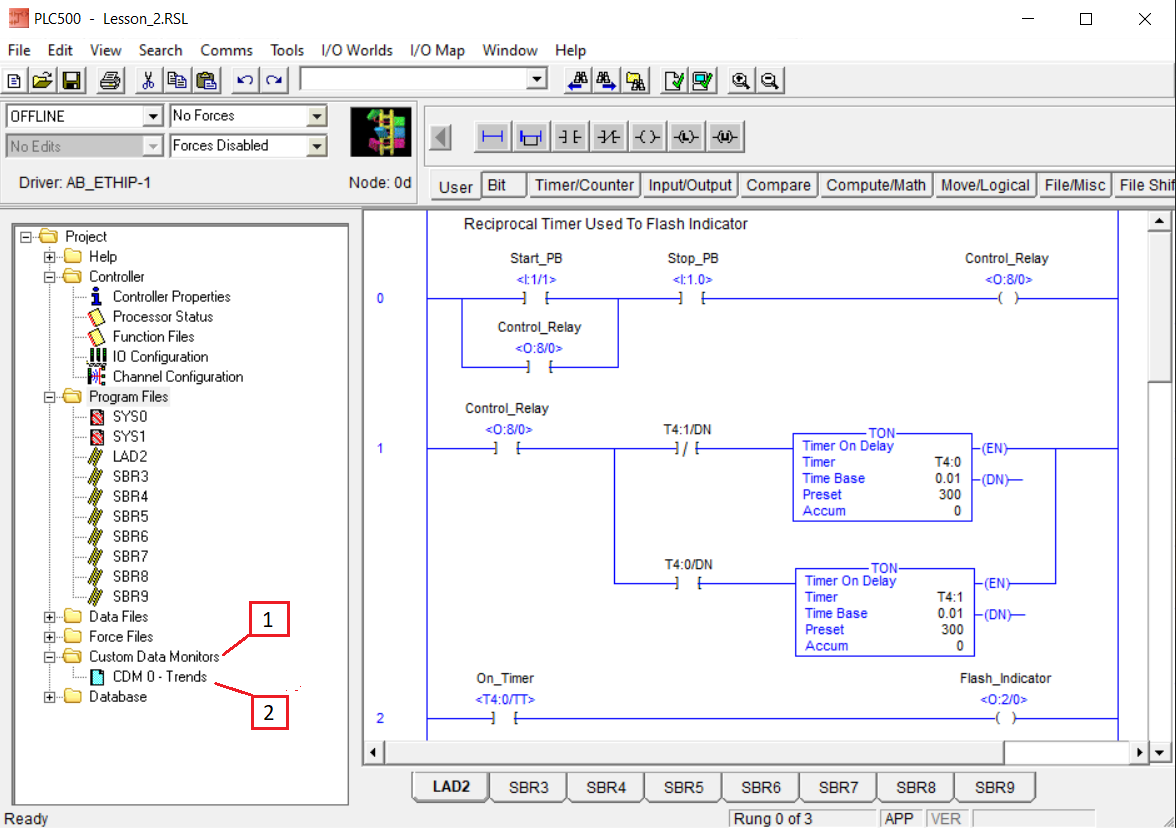Image resolution: width=1176 pixels, height=828 pixels.
Task: Click the Cut scissors icon
Action: [x=148, y=80]
